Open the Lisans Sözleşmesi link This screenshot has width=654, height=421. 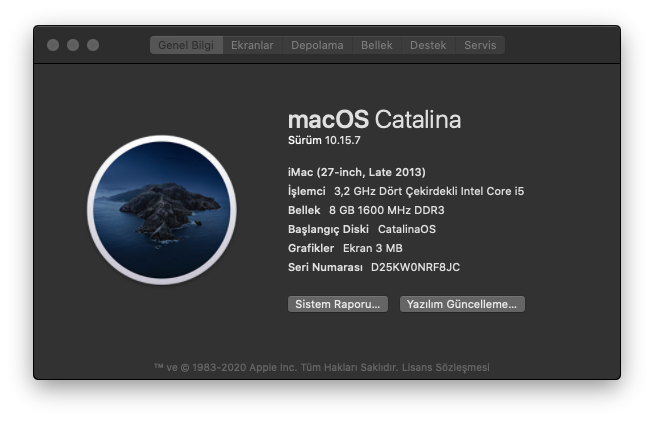click(x=451, y=367)
